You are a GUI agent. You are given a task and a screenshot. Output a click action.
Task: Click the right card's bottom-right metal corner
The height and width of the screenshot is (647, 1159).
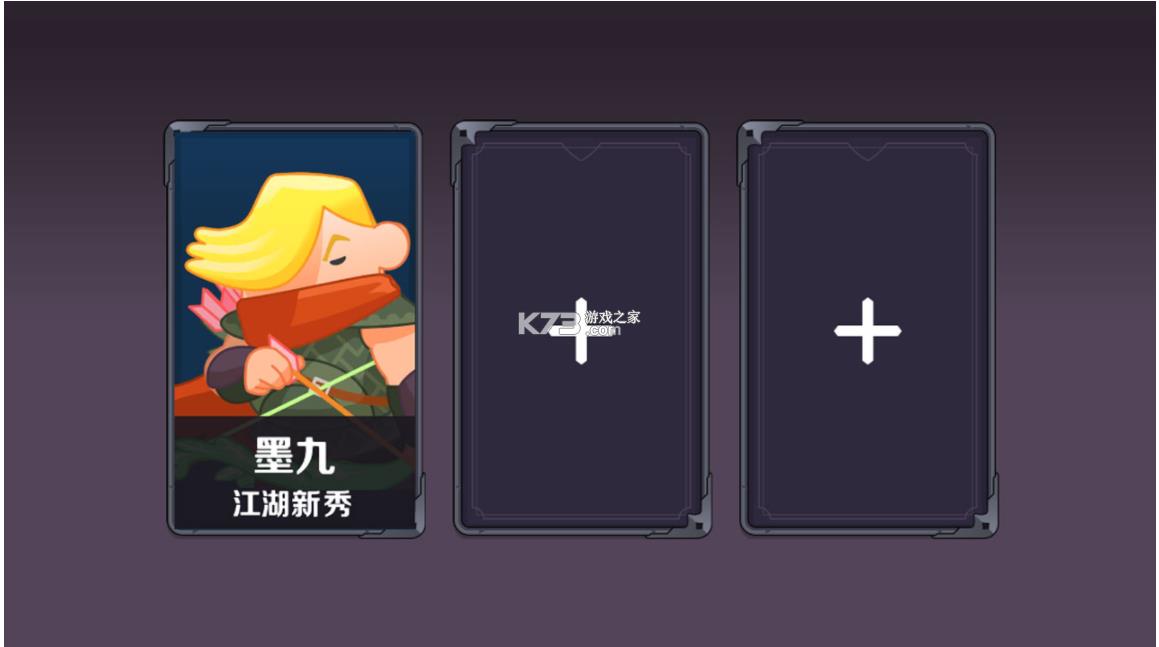(983, 523)
